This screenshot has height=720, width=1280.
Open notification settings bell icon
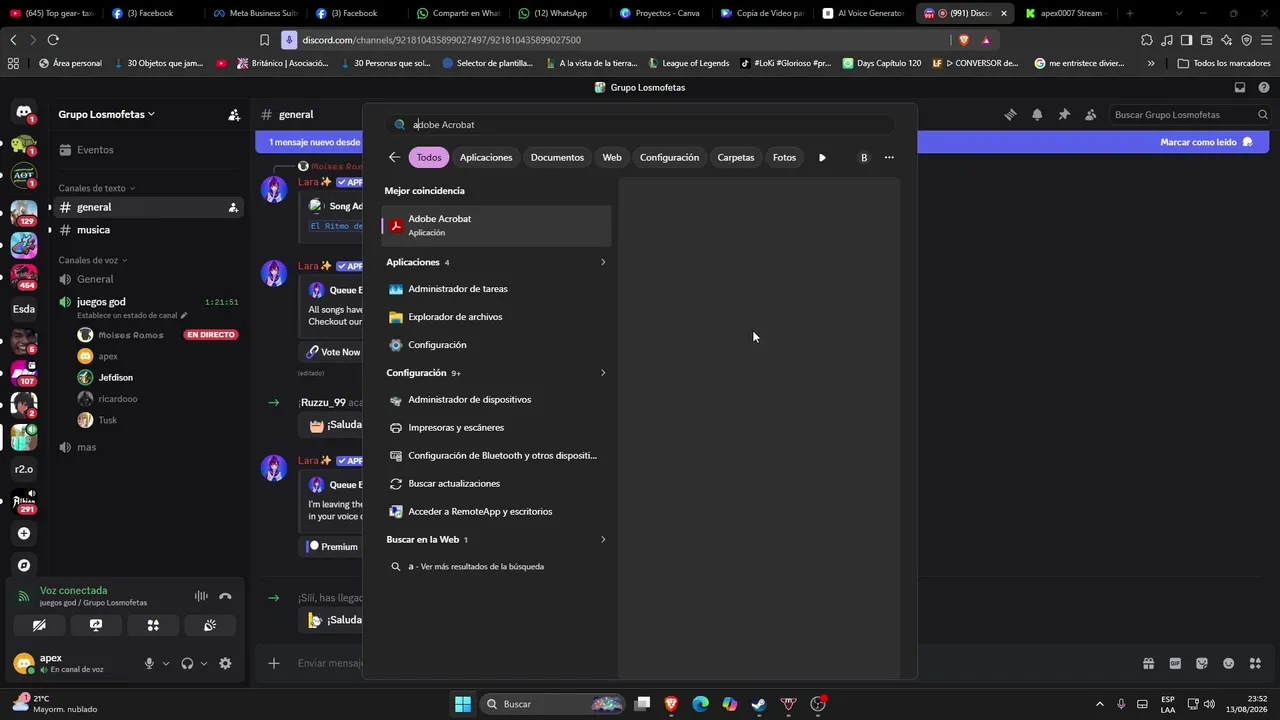tap(1037, 115)
